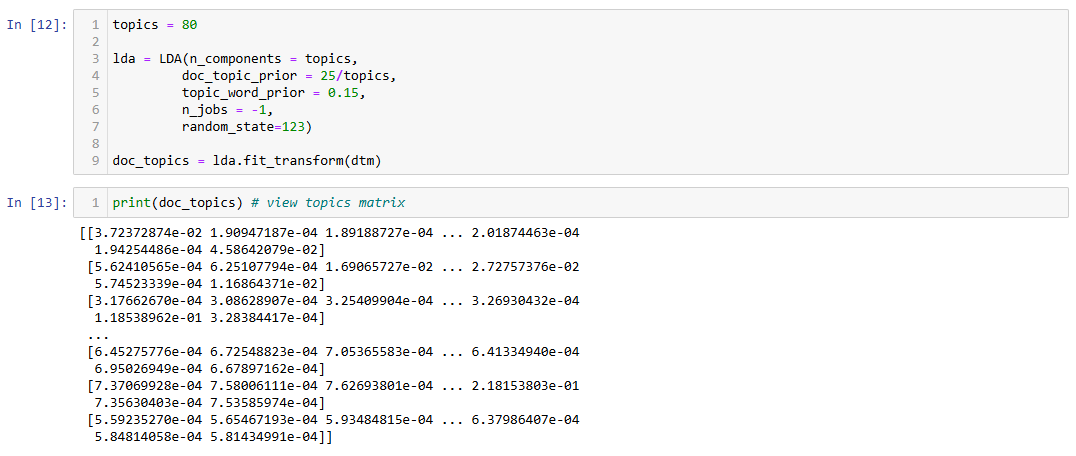Click output value 2.01874463e-04
The height and width of the screenshot is (456, 1076).
coord(526,233)
